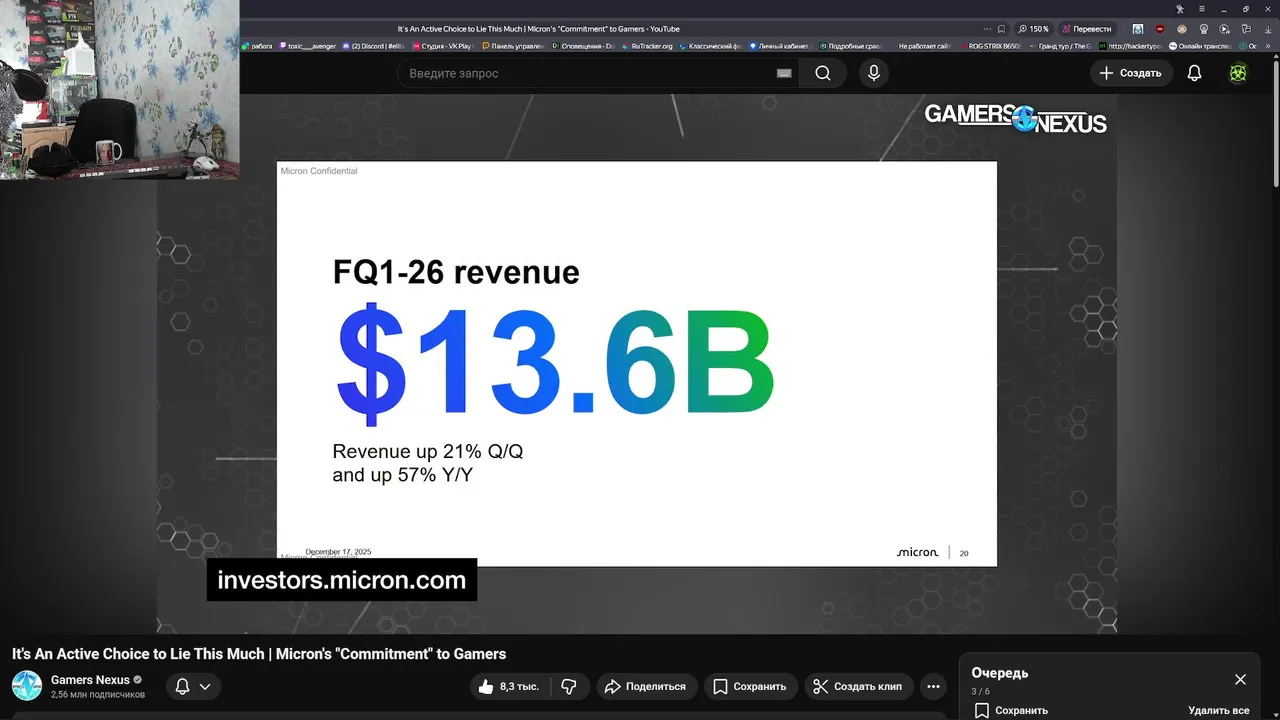Create a clip with Создать клип
This screenshot has height=720, width=1280.
pos(858,686)
